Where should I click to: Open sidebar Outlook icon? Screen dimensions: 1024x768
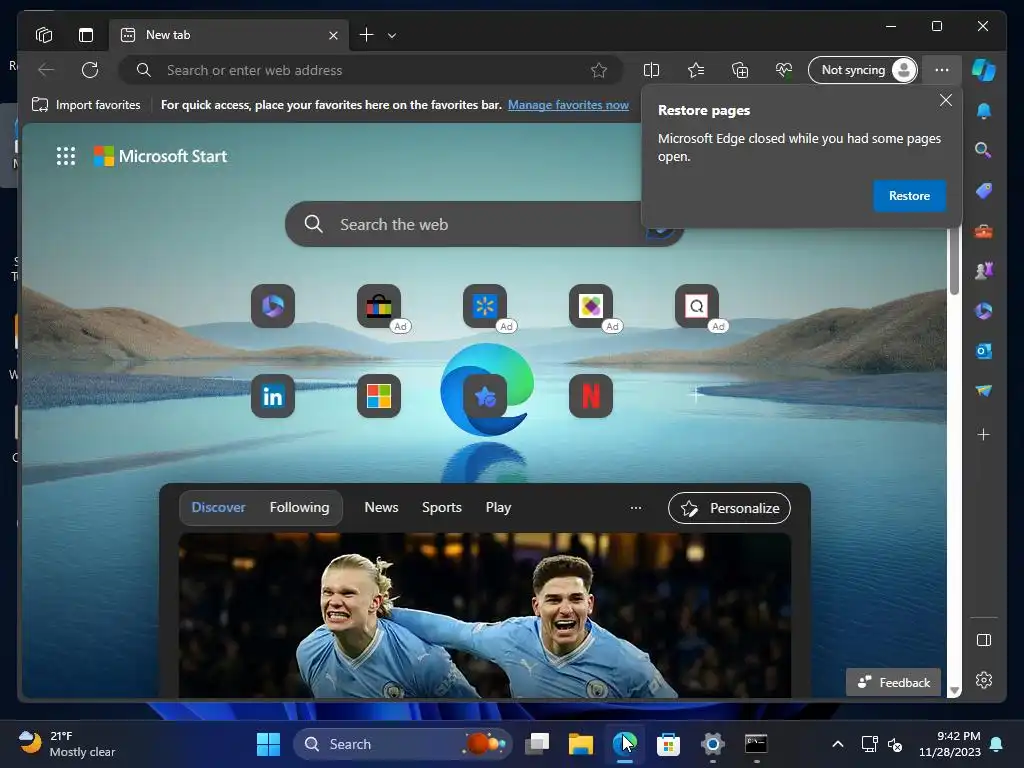click(x=984, y=351)
